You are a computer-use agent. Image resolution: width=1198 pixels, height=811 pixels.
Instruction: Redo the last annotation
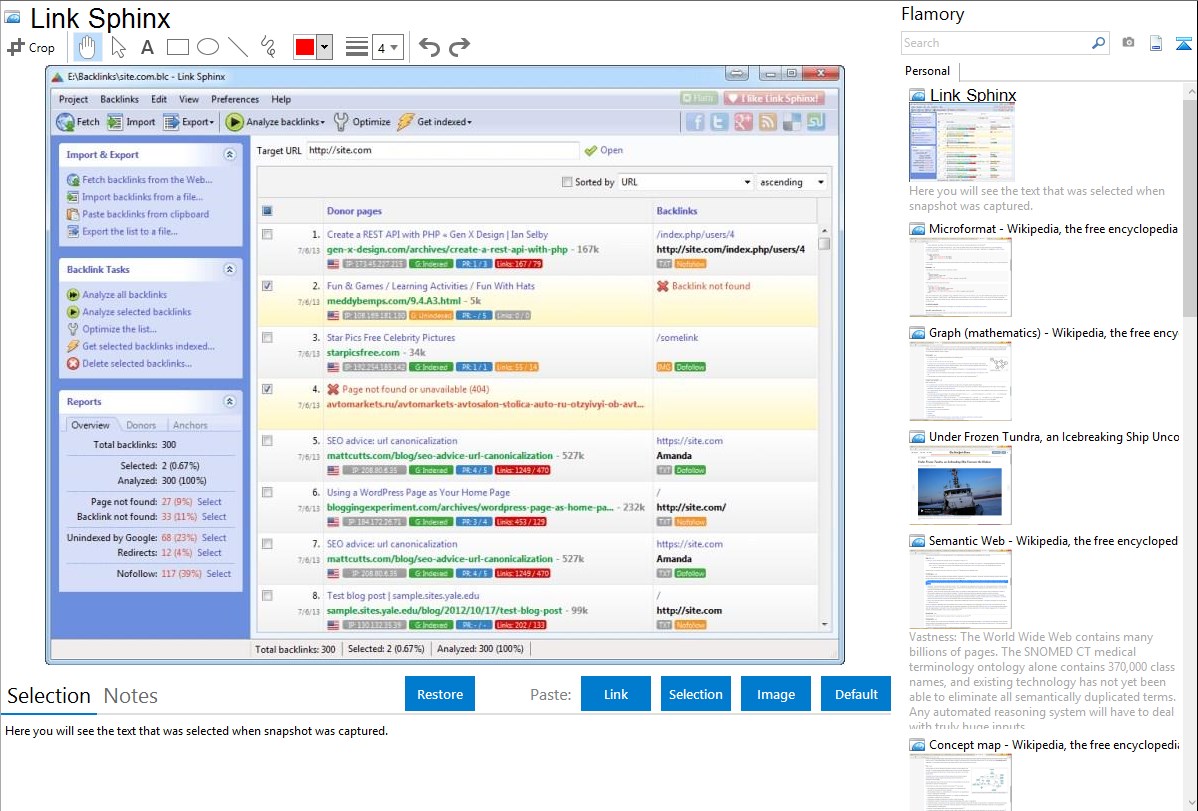coord(459,47)
